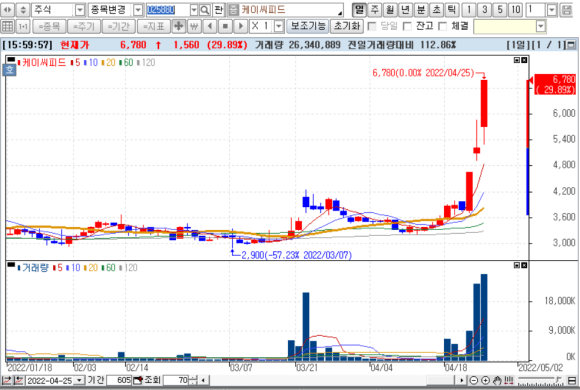Click price chart 5-day MA legend
This screenshot has width=580, height=390.
[x=75, y=63]
